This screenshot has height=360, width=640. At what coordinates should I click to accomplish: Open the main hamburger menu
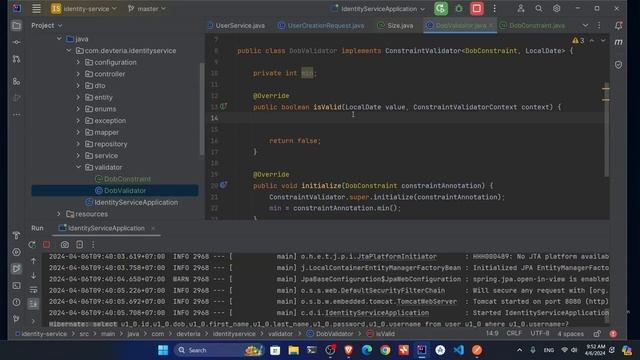(x=36, y=9)
